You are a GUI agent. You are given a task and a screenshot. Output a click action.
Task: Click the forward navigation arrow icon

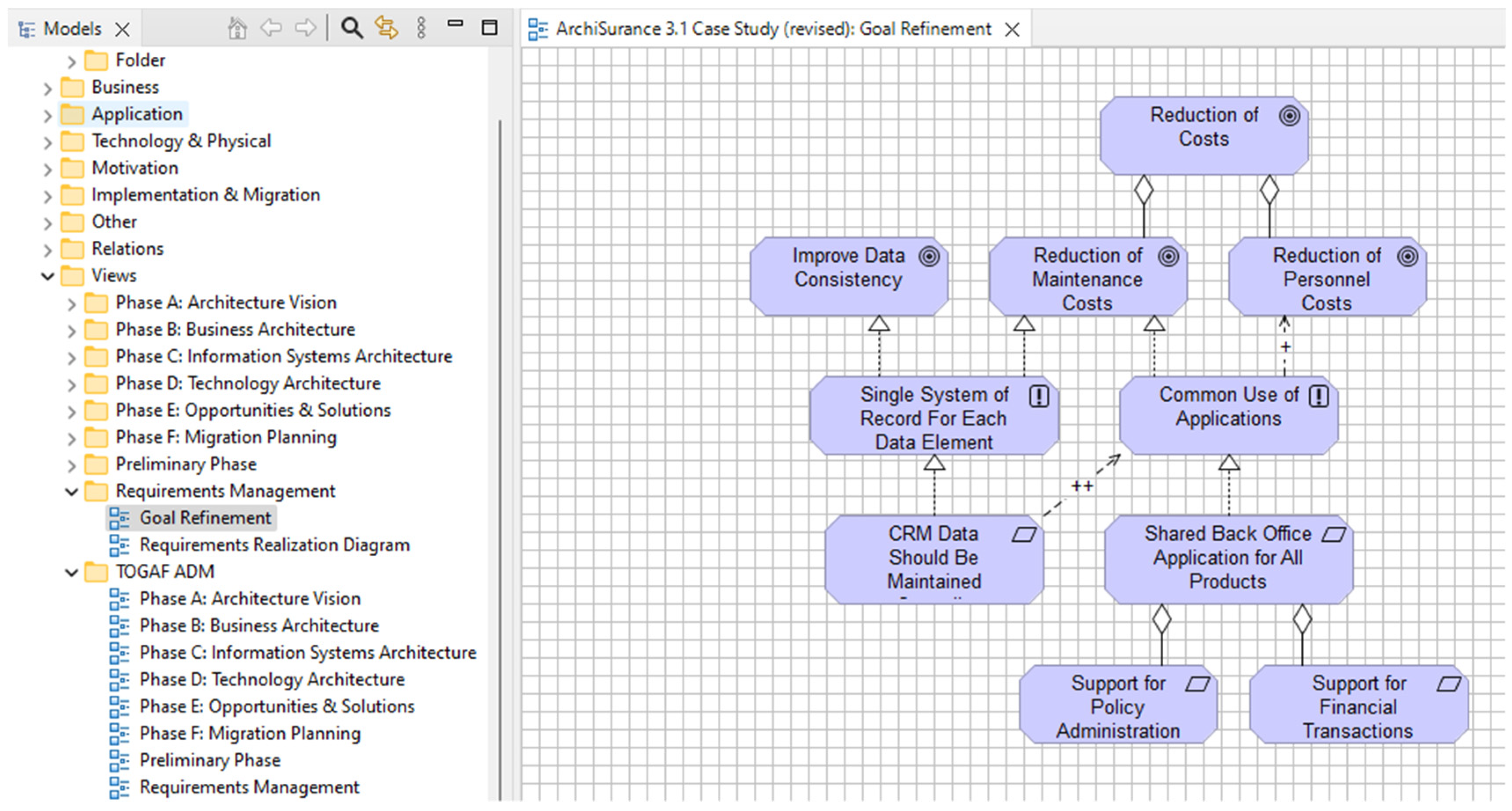point(305,28)
